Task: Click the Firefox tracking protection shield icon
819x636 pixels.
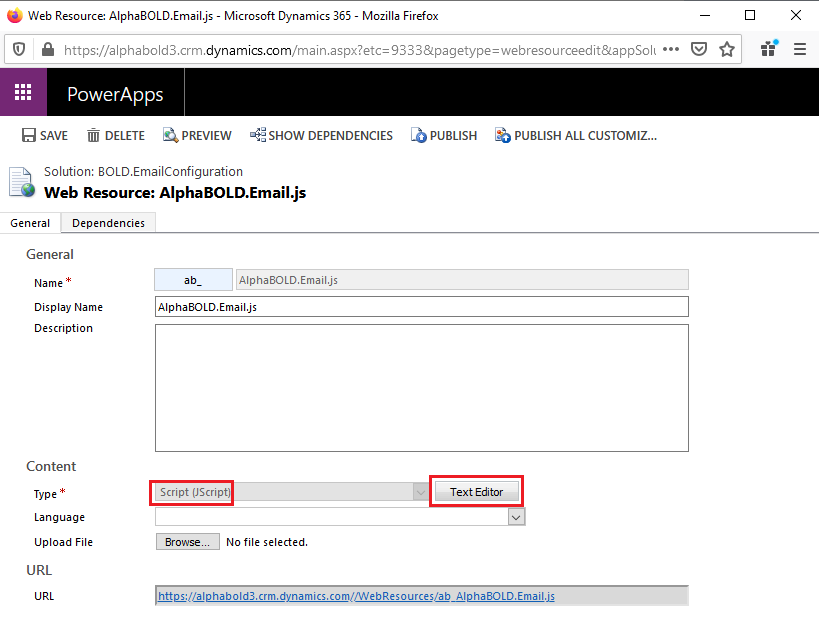Action: tap(19, 50)
